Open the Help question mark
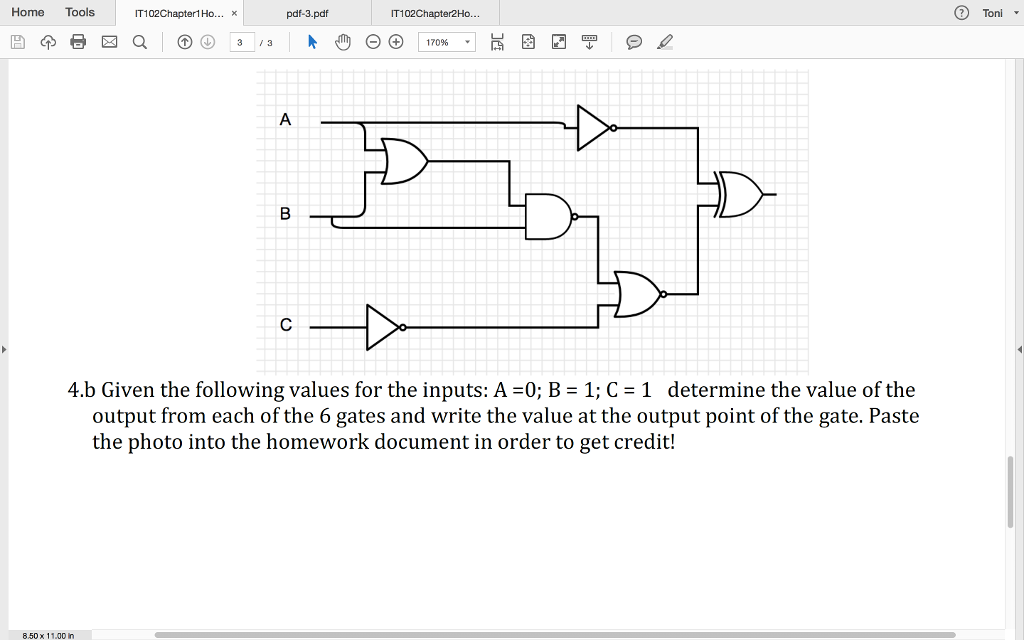 point(962,13)
